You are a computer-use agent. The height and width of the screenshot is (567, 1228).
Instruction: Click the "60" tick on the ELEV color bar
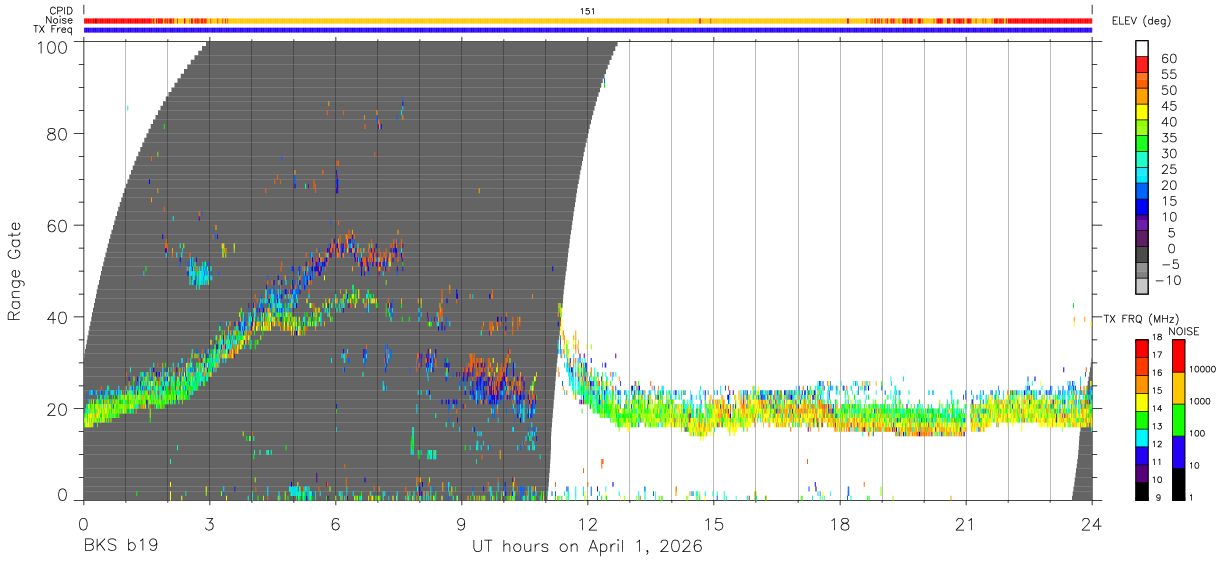click(1168, 58)
